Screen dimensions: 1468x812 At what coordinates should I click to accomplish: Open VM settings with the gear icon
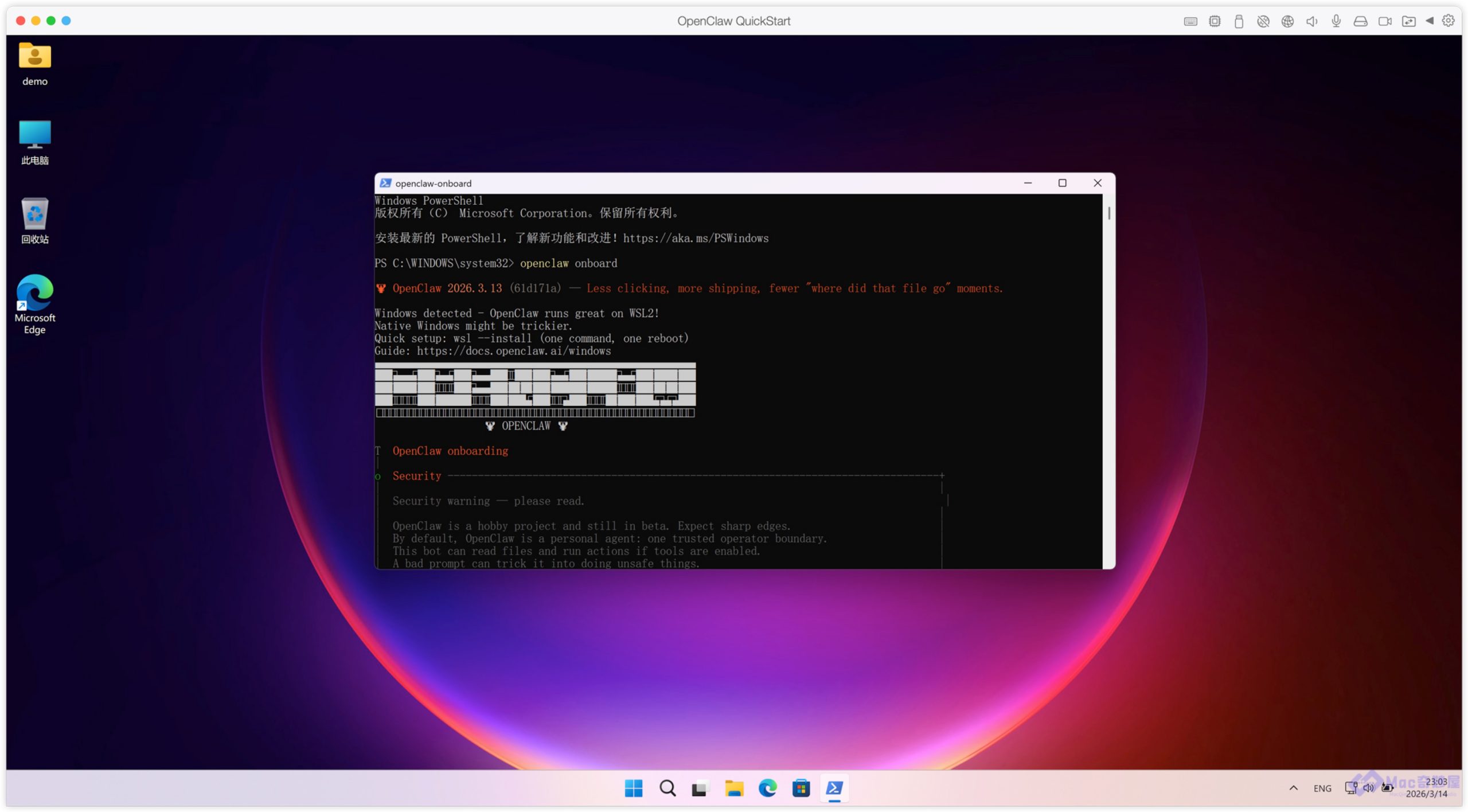[x=1448, y=21]
